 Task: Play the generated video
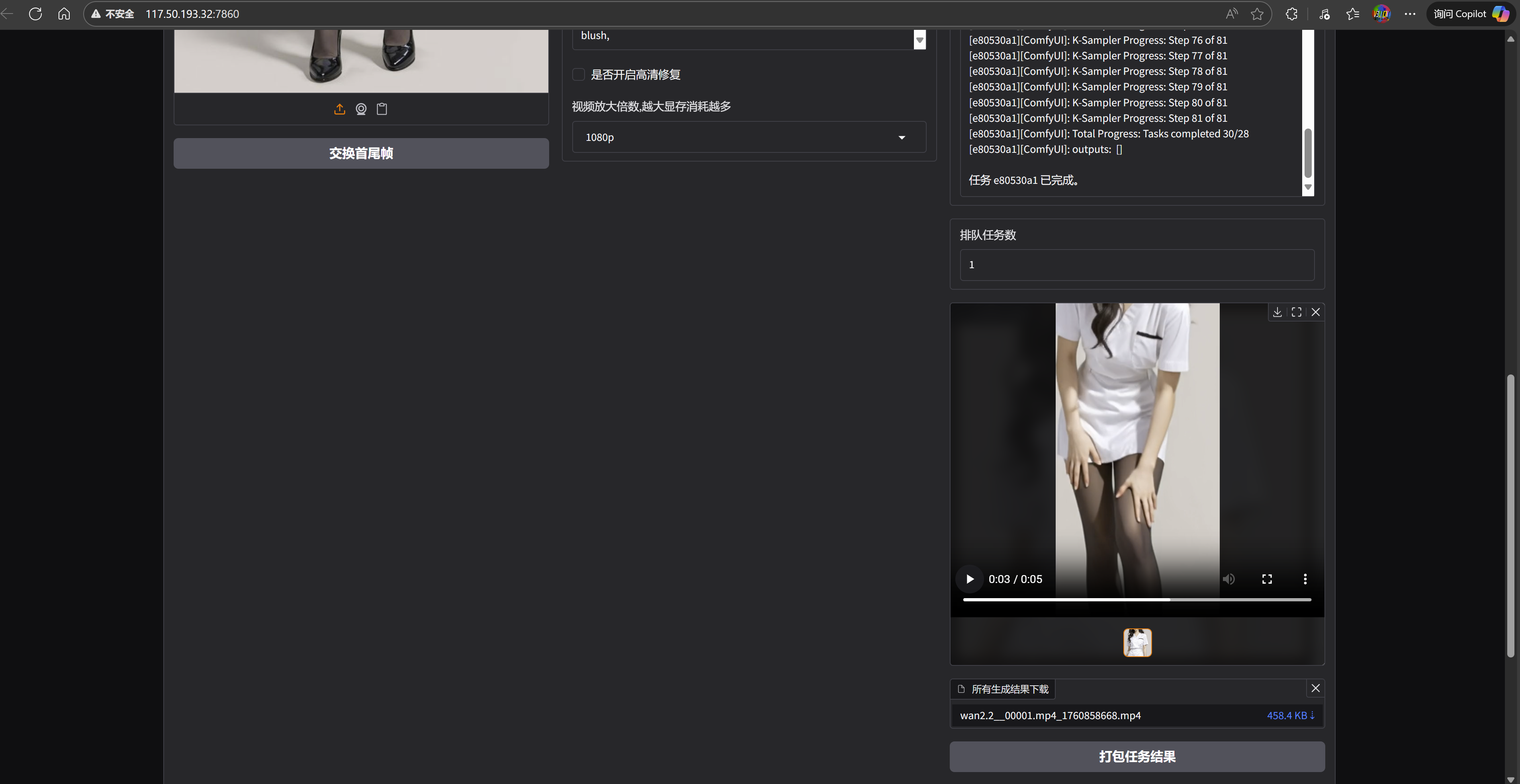pyautogui.click(x=970, y=579)
